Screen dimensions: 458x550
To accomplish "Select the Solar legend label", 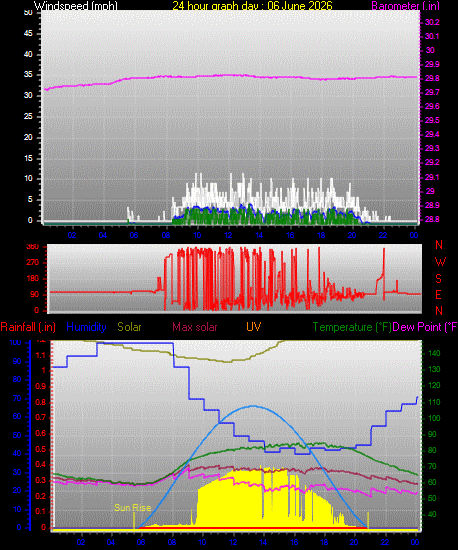I will [x=129, y=327].
